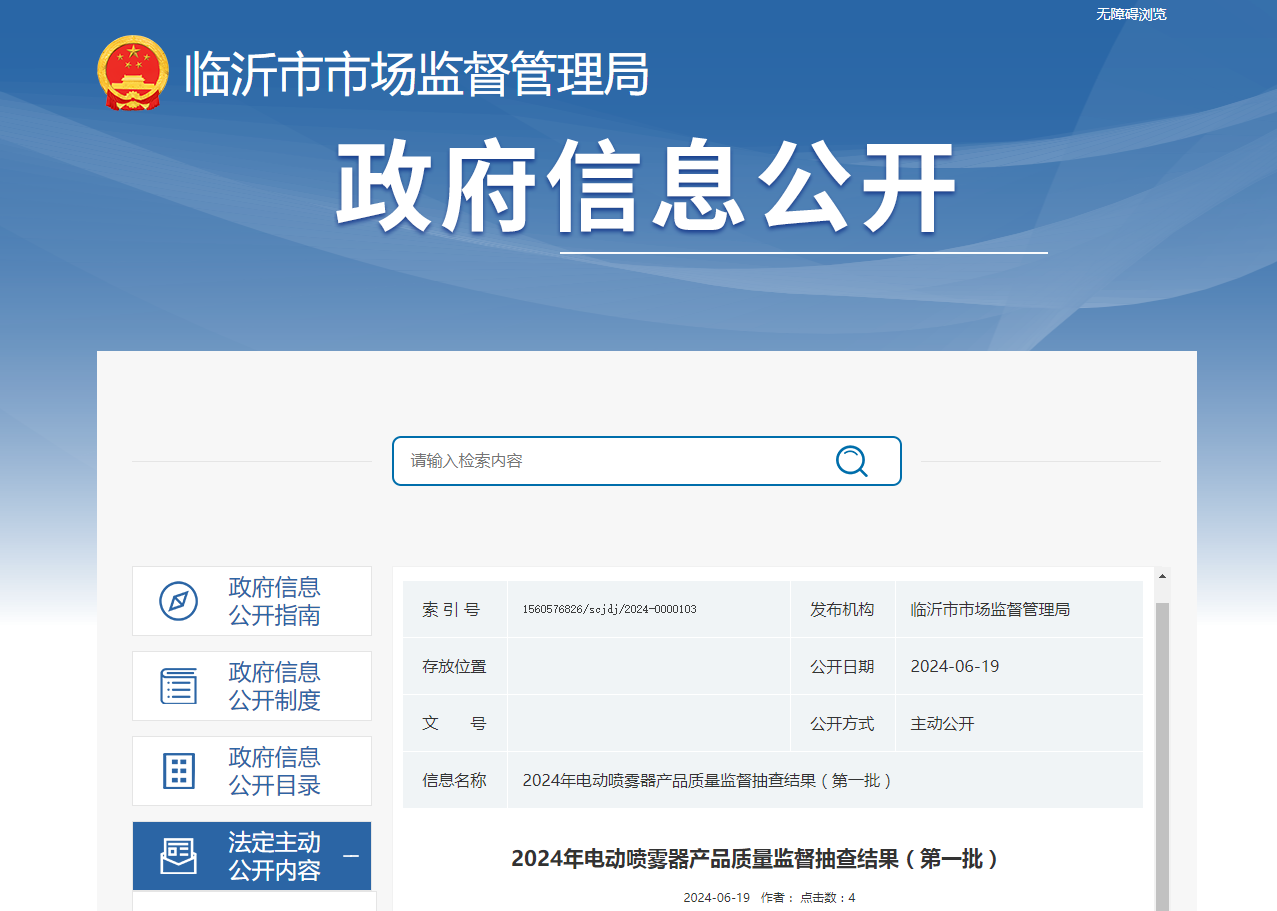Image resolution: width=1277 pixels, height=911 pixels.
Task: Open the 政府信息公开指南 menu label
Action: (x=274, y=601)
